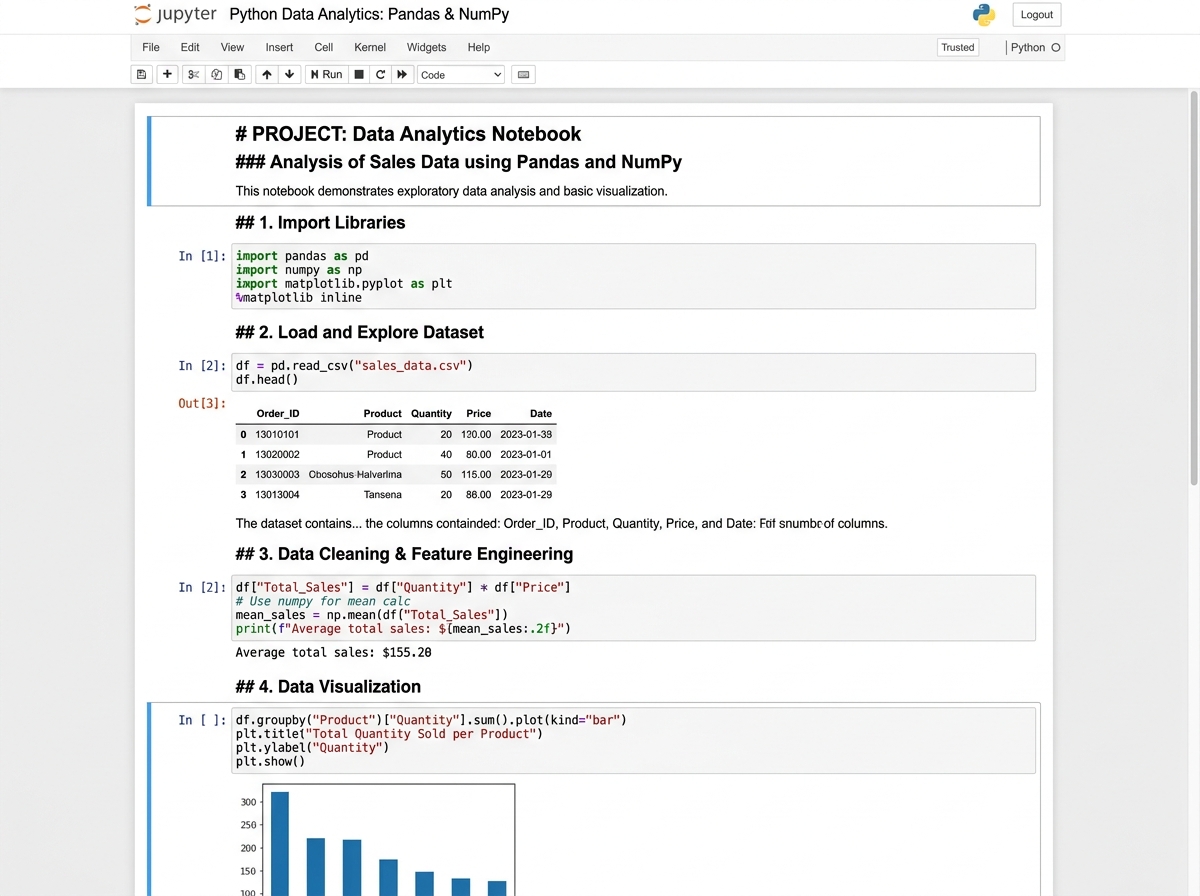
Task: Click the tallest bar in the chart
Action: 280,843
